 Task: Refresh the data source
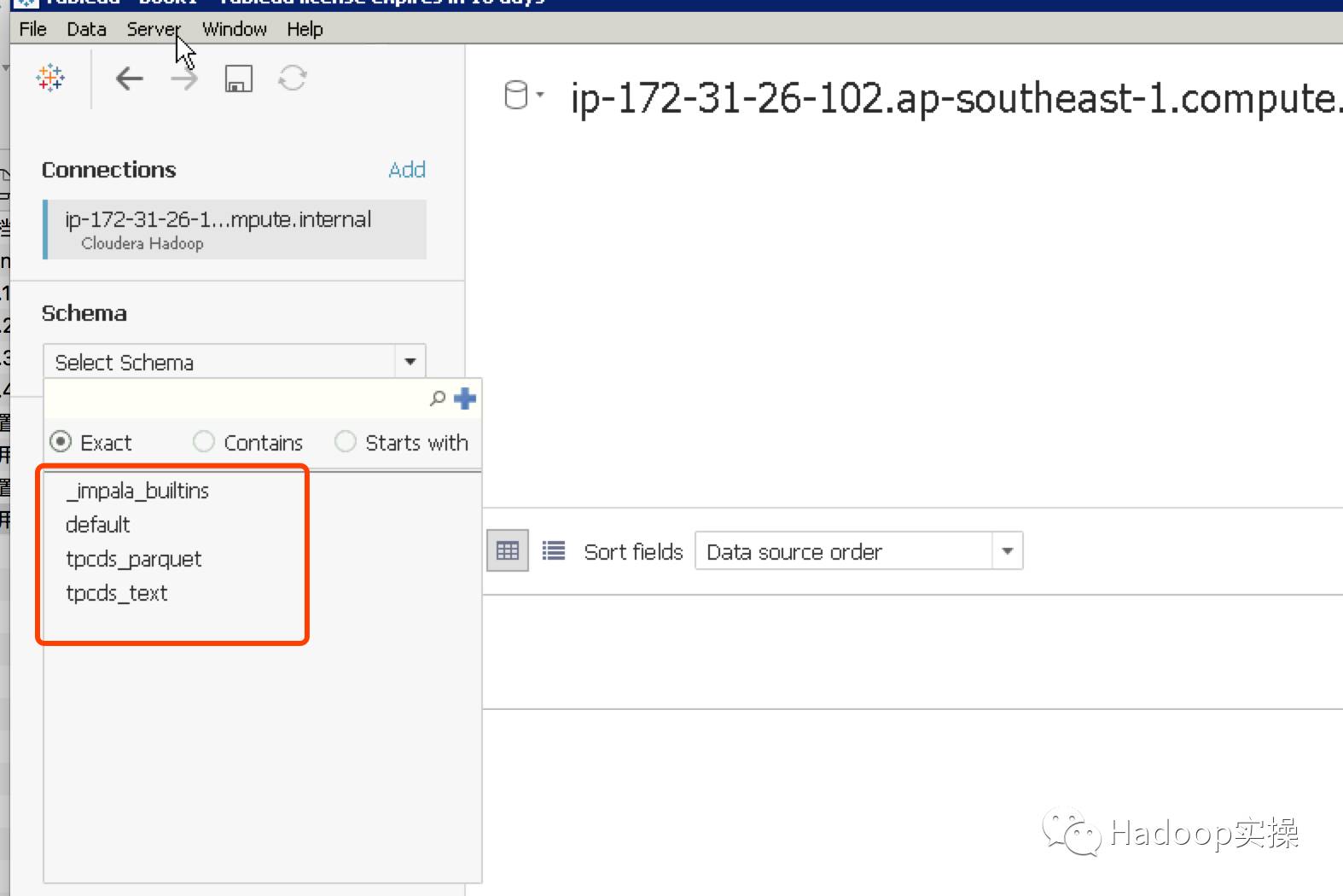pos(292,79)
